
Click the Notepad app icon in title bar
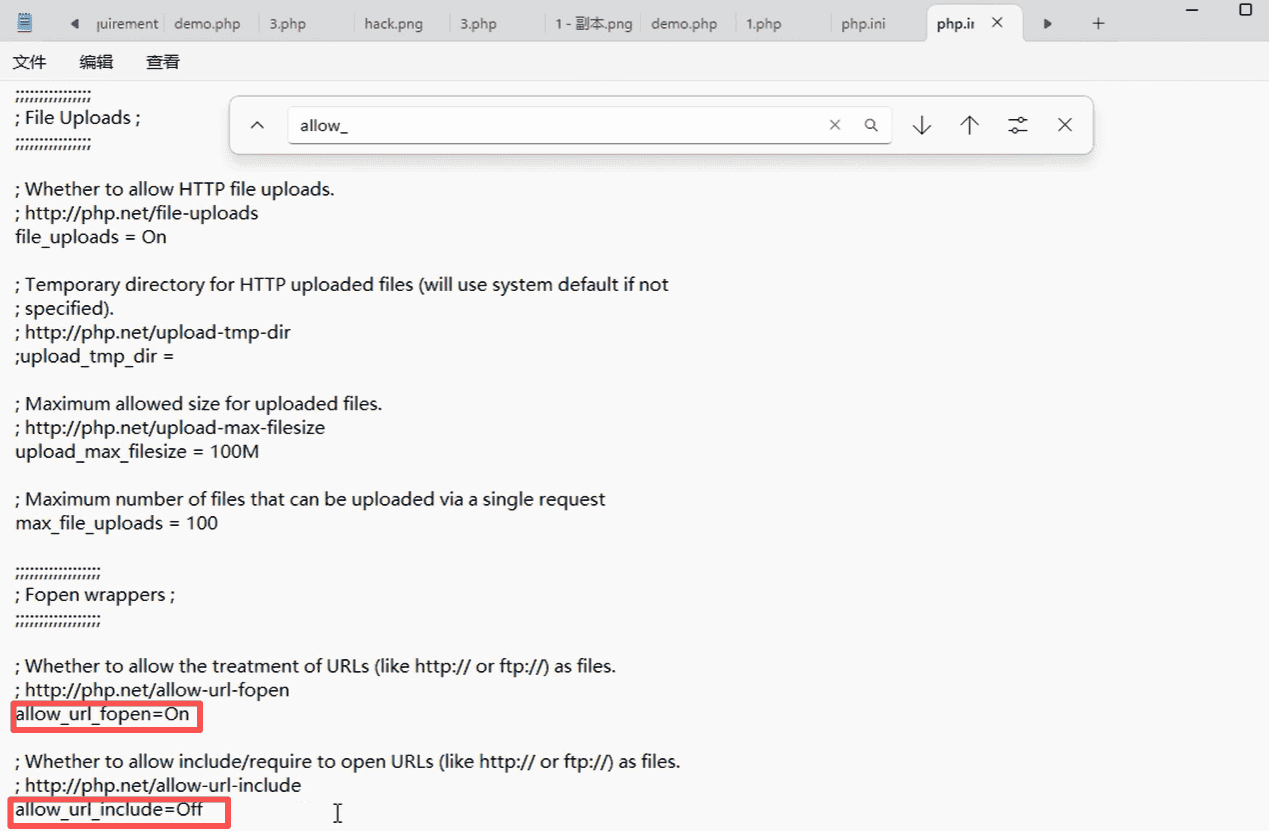tap(24, 22)
